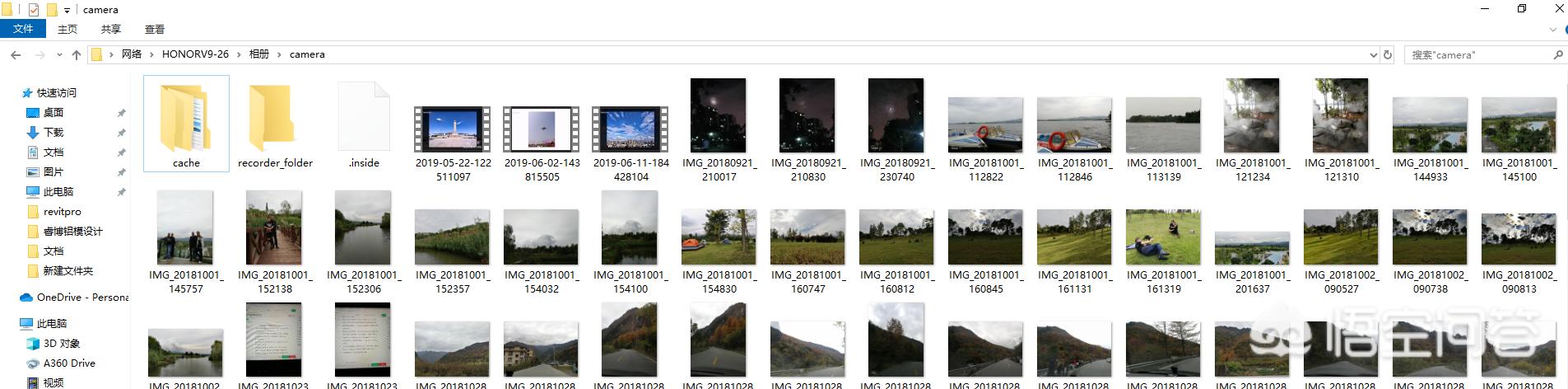Open the recent locations dropdown arrow
This screenshot has height=389, width=1568.
[58, 54]
